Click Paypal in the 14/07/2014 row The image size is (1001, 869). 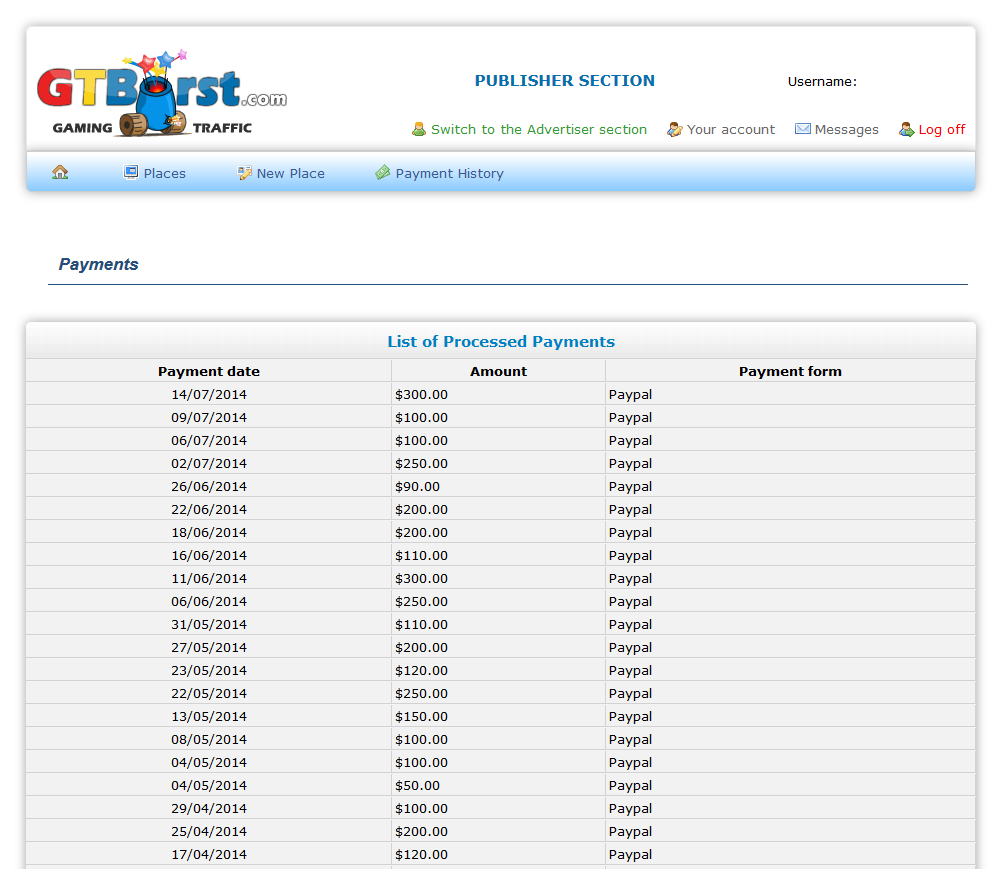(x=630, y=395)
